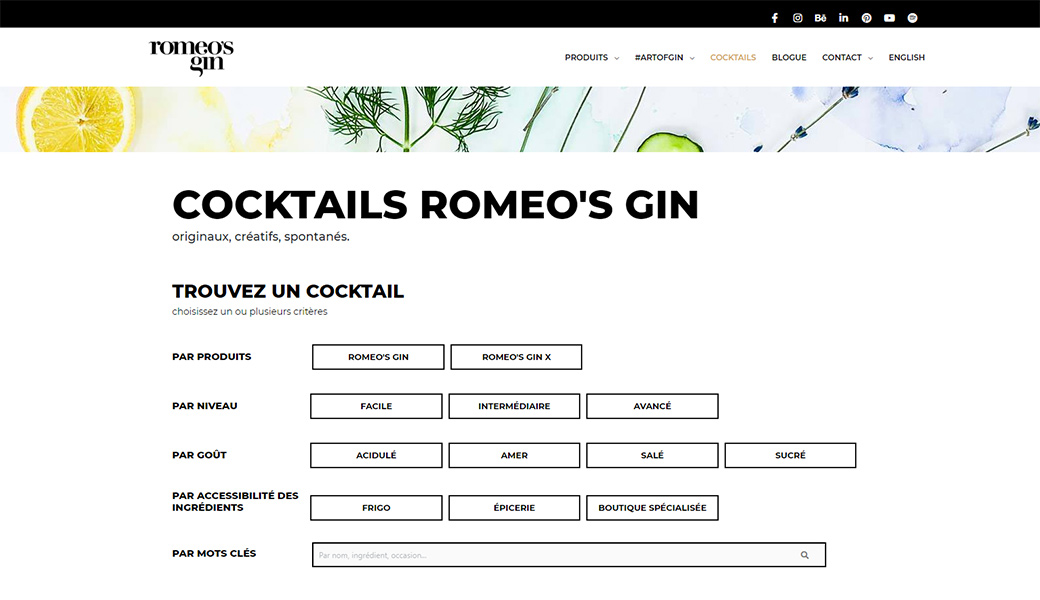Image resolution: width=1040 pixels, height=600 pixels.
Task: Open the Contact nav item
Action: [842, 58]
